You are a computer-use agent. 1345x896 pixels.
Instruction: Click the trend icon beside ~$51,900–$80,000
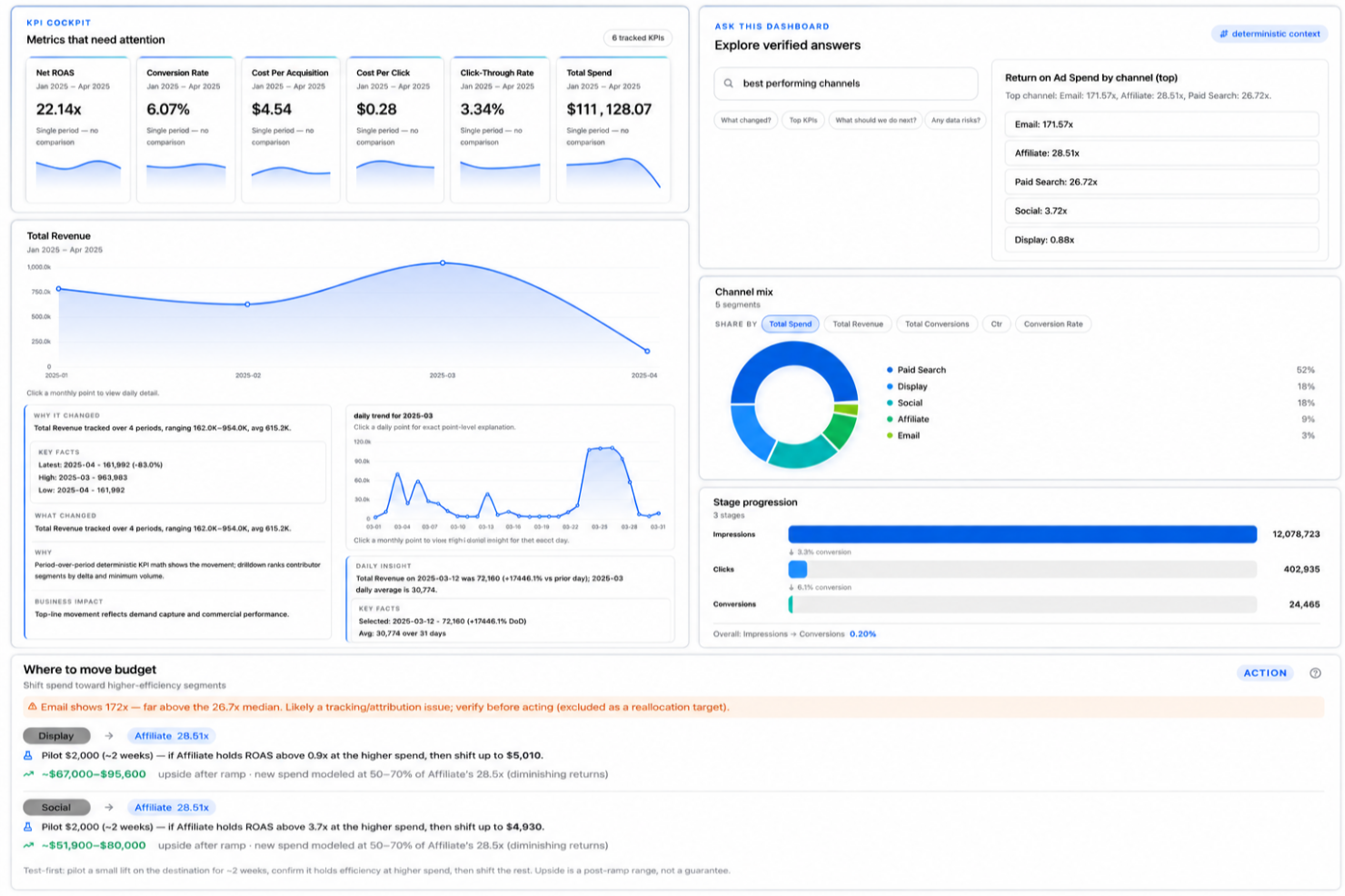[x=28, y=845]
